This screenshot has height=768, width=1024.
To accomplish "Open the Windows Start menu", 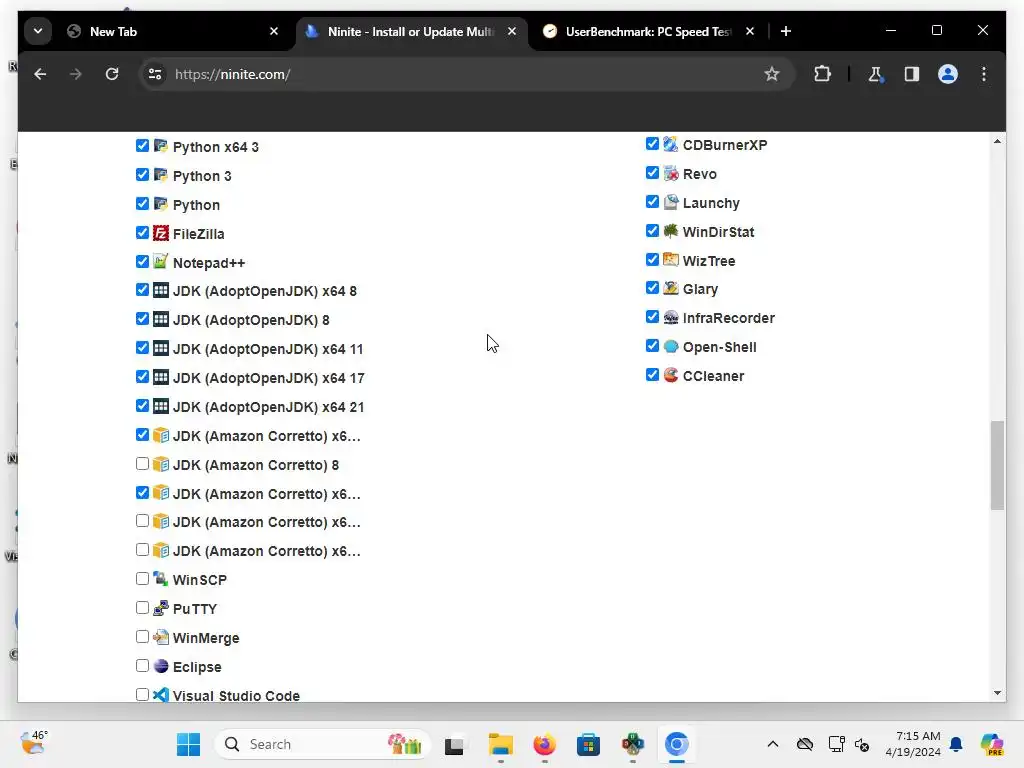I will coord(189,744).
